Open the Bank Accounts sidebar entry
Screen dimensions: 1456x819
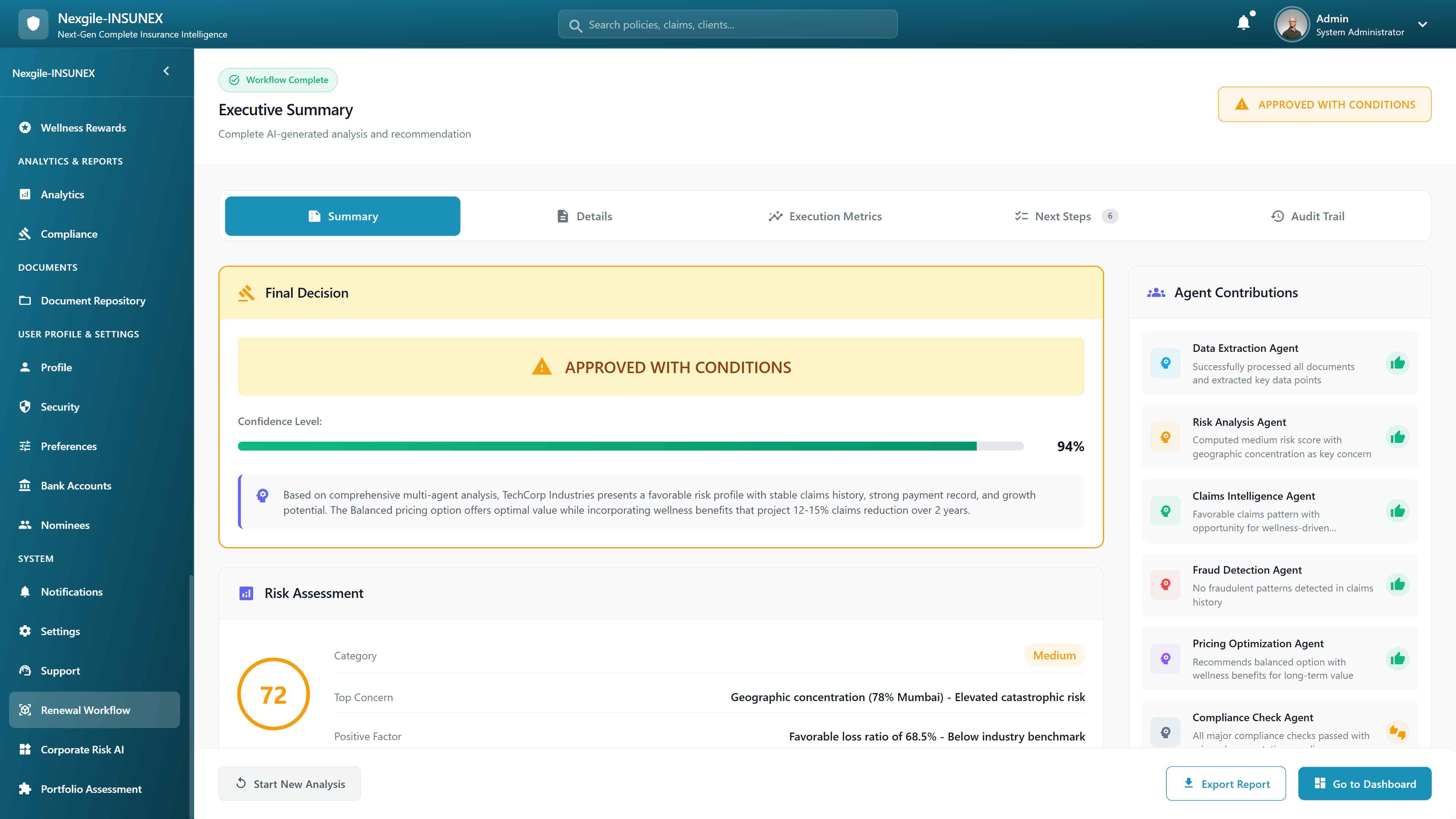coord(76,485)
